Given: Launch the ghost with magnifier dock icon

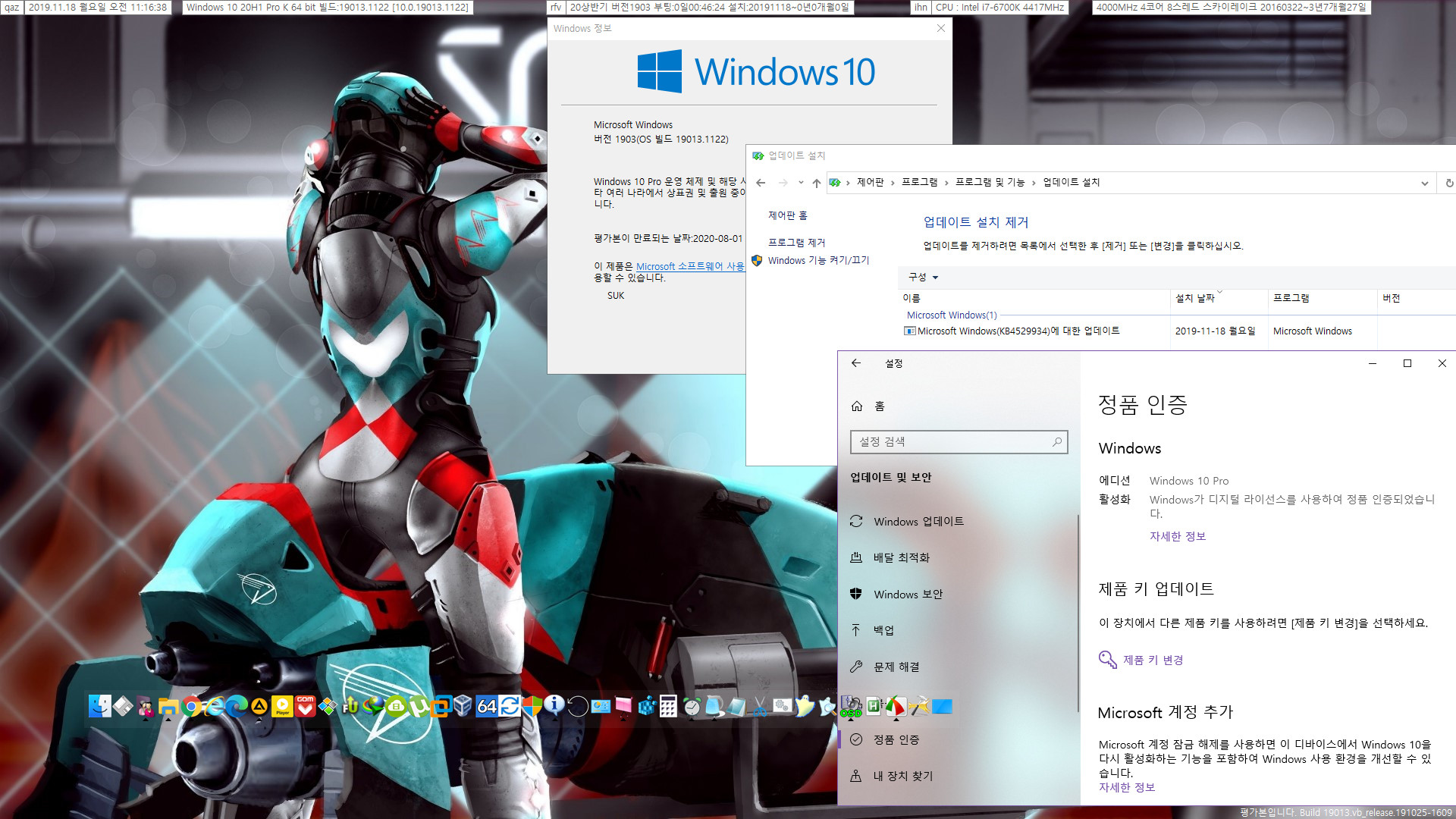Looking at the screenshot, I should pos(827,706).
